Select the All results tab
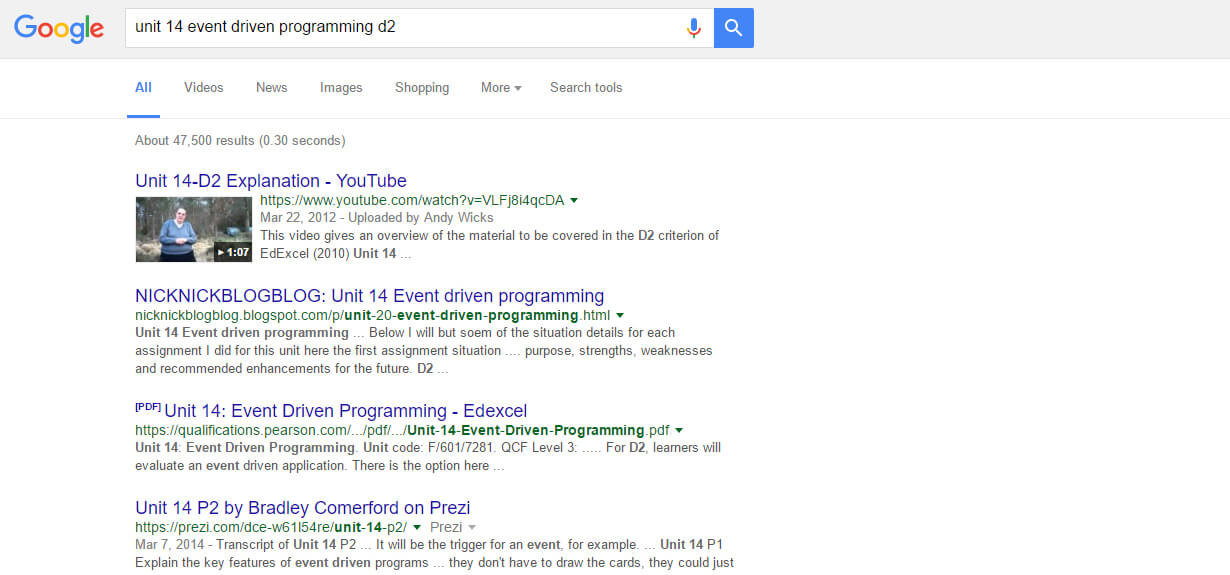The width and height of the screenshot is (1230, 575). [x=143, y=88]
